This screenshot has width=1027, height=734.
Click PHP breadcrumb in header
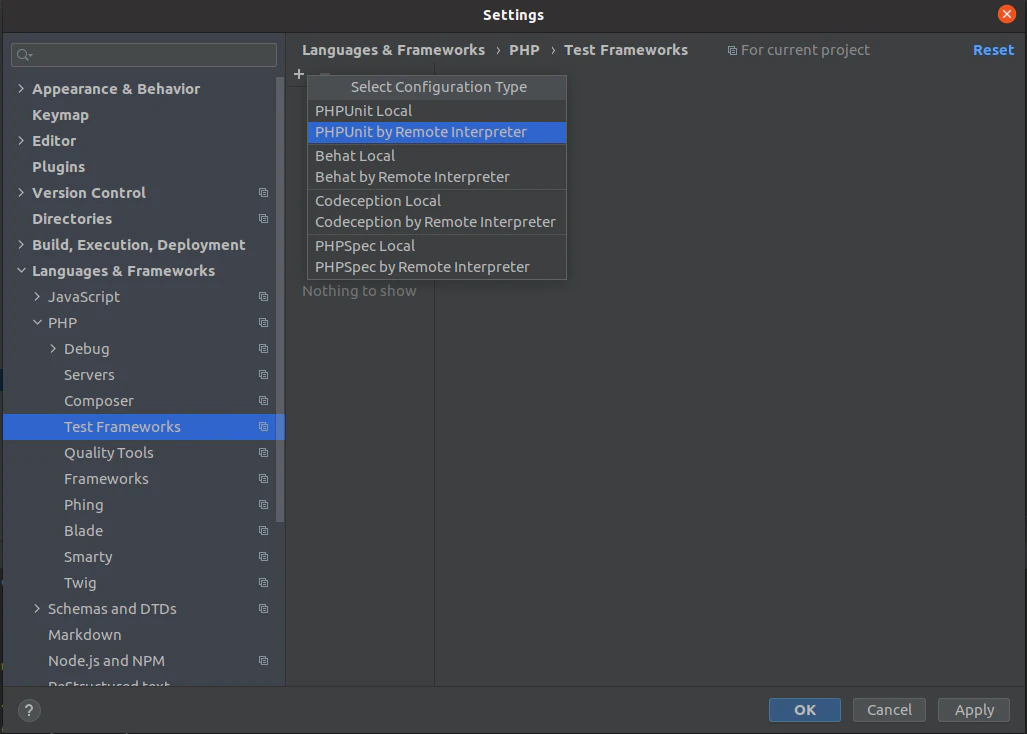(x=524, y=50)
